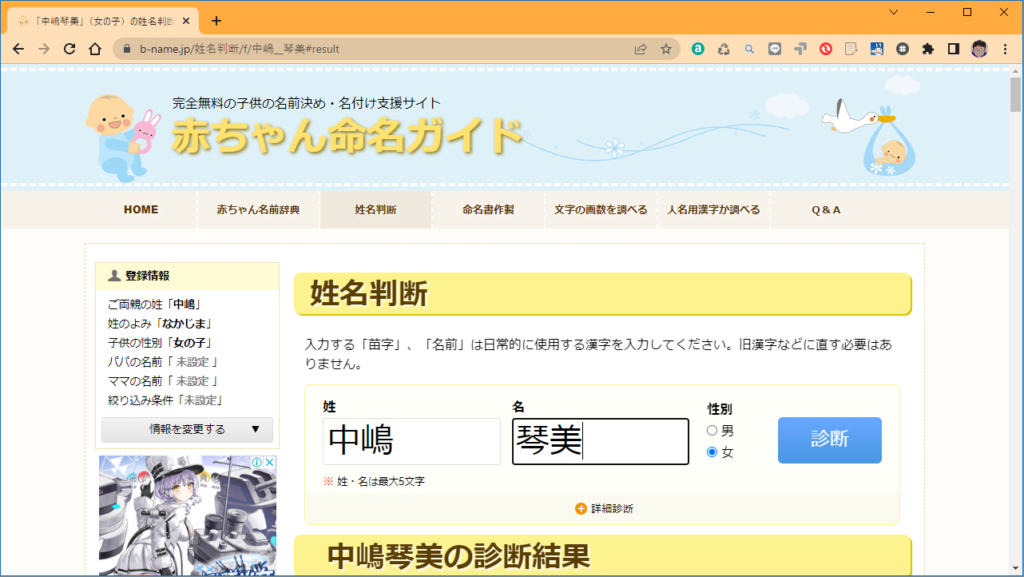Click the blue magnifier search extension icon
The width and height of the screenshot is (1024, 577).
(x=749, y=48)
